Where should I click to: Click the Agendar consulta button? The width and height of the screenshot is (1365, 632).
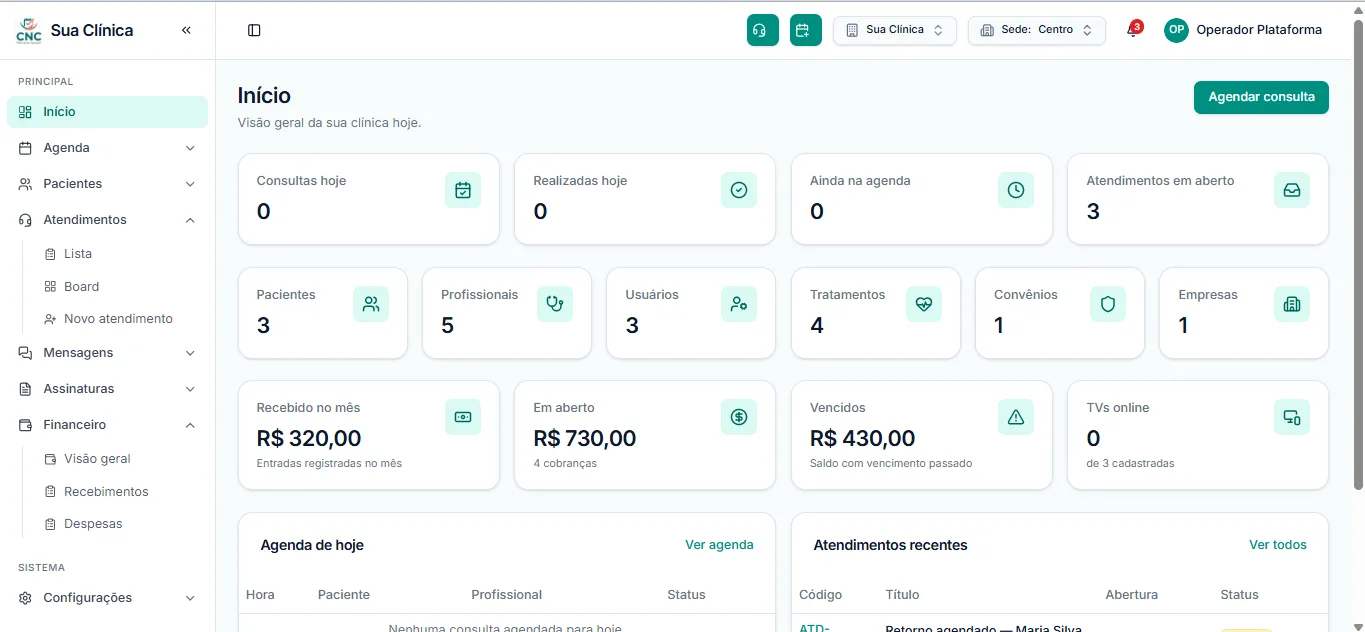point(1261,97)
